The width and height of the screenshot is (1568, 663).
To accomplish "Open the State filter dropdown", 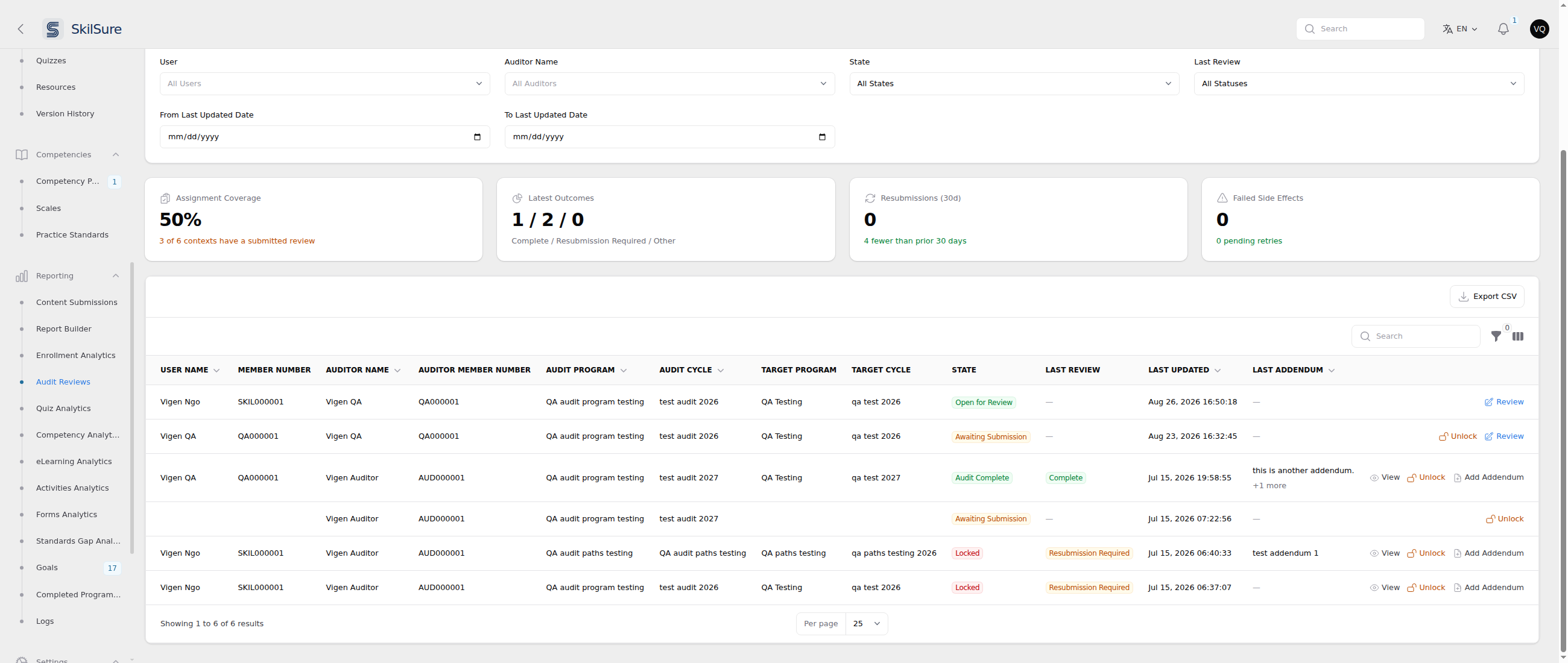I will pyautogui.click(x=1014, y=84).
